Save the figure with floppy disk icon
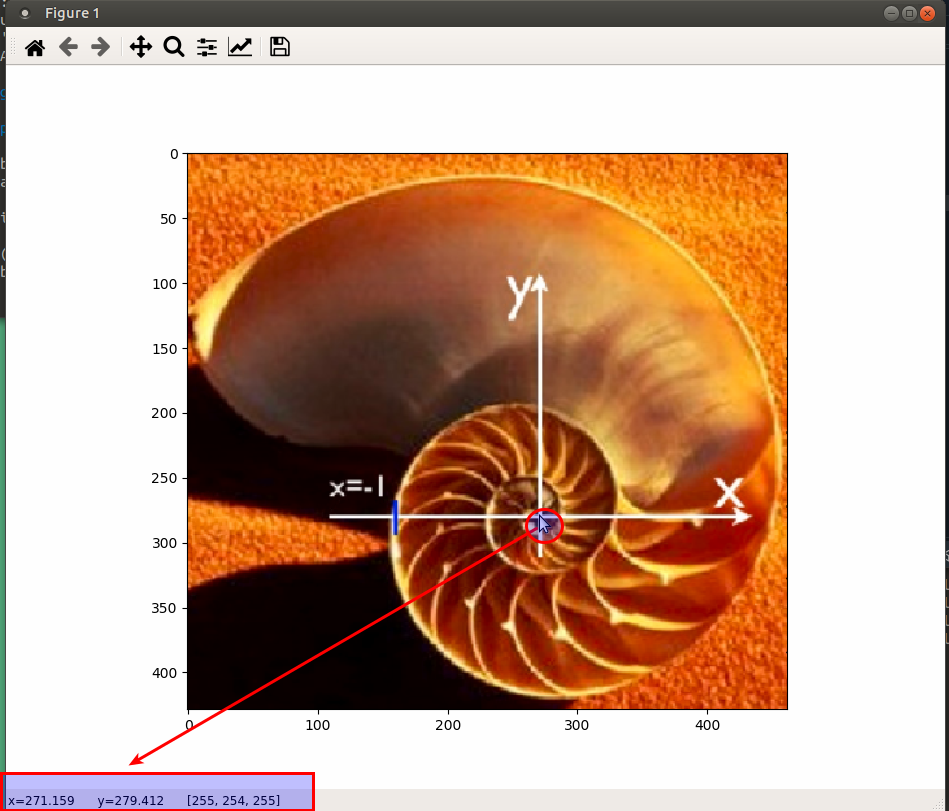This screenshot has width=949, height=811. (x=280, y=47)
